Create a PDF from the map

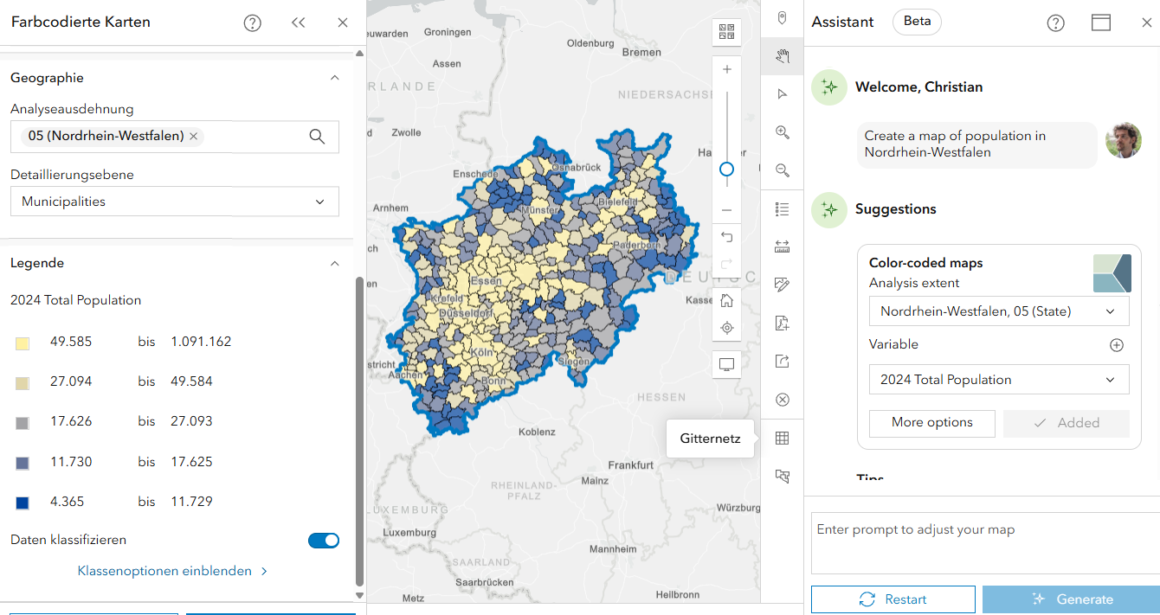(x=782, y=323)
